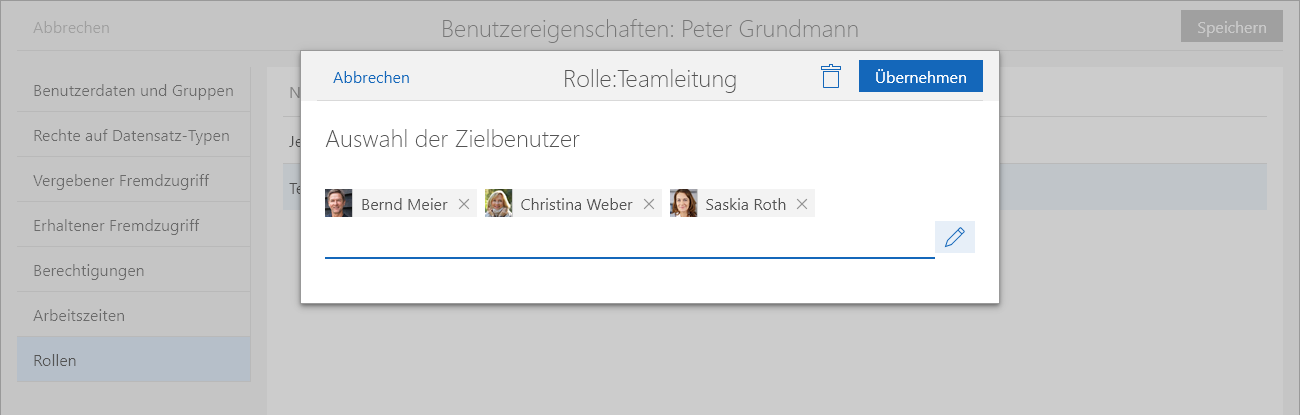
Task: Select Christina Weber's avatar picture
Action: tap(499, 204)
